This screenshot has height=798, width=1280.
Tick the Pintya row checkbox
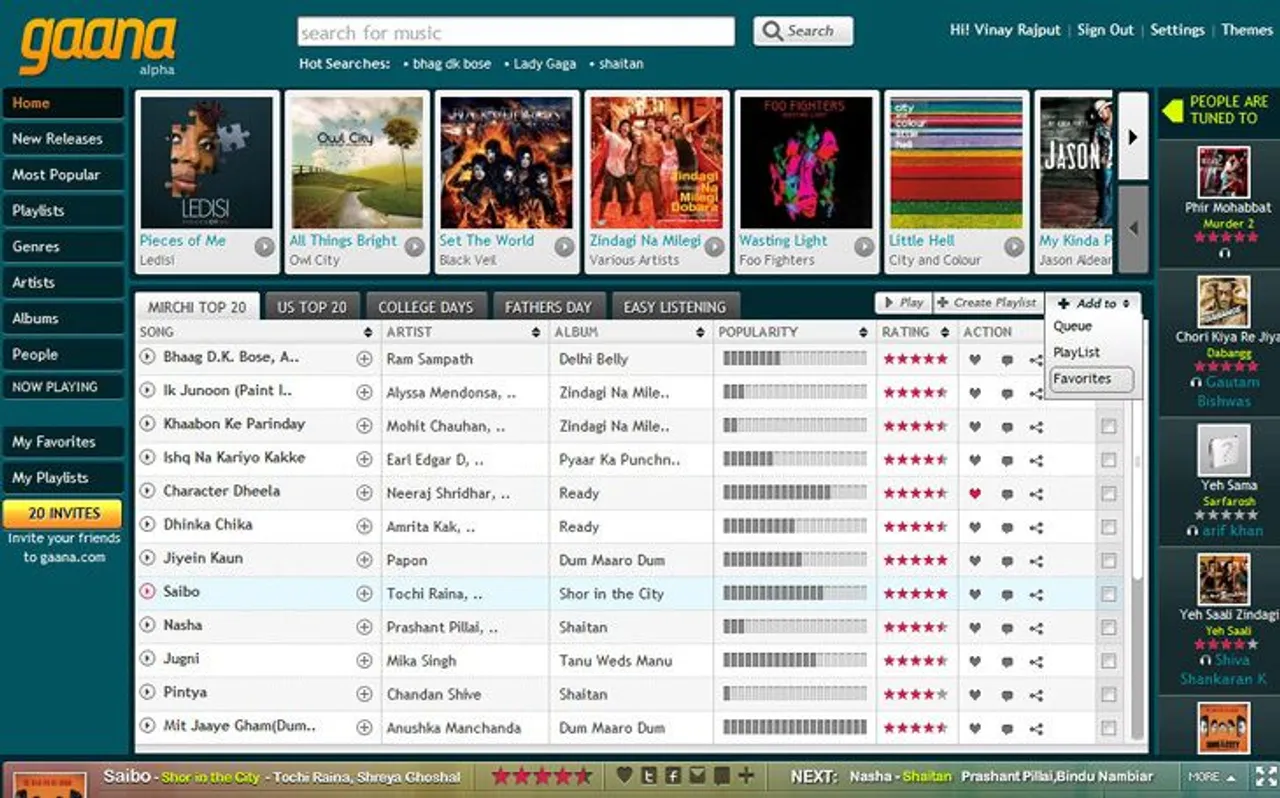pyautogui.click(x=1108, y=695)
